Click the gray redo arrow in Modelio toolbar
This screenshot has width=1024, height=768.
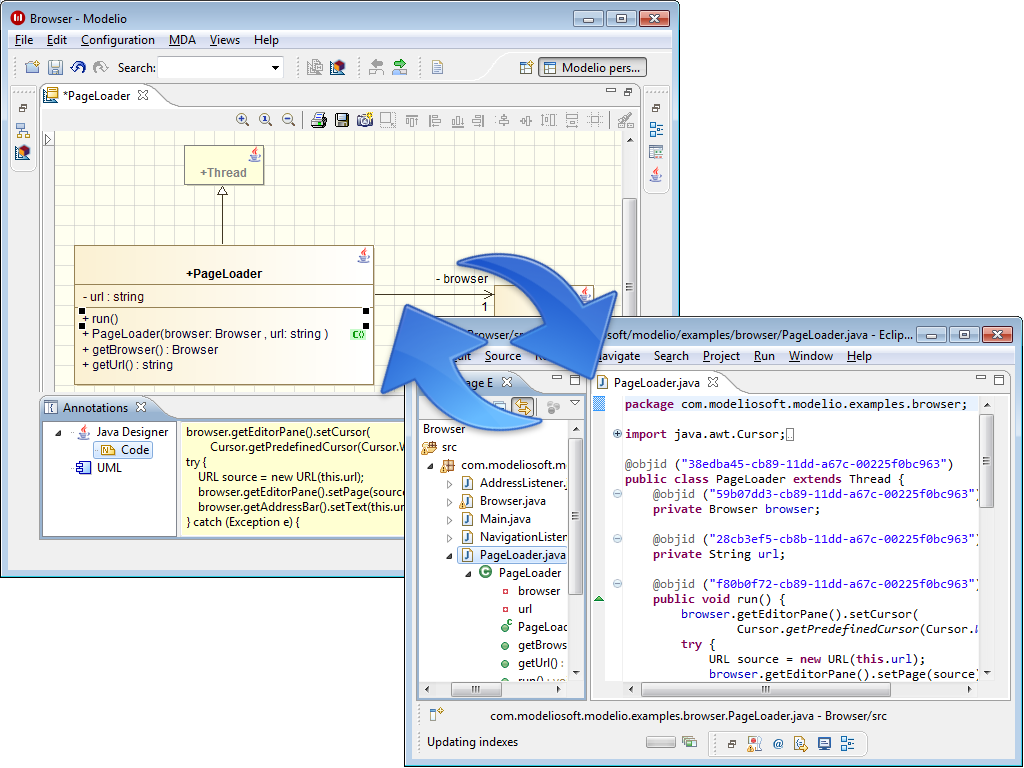[101, 67]
